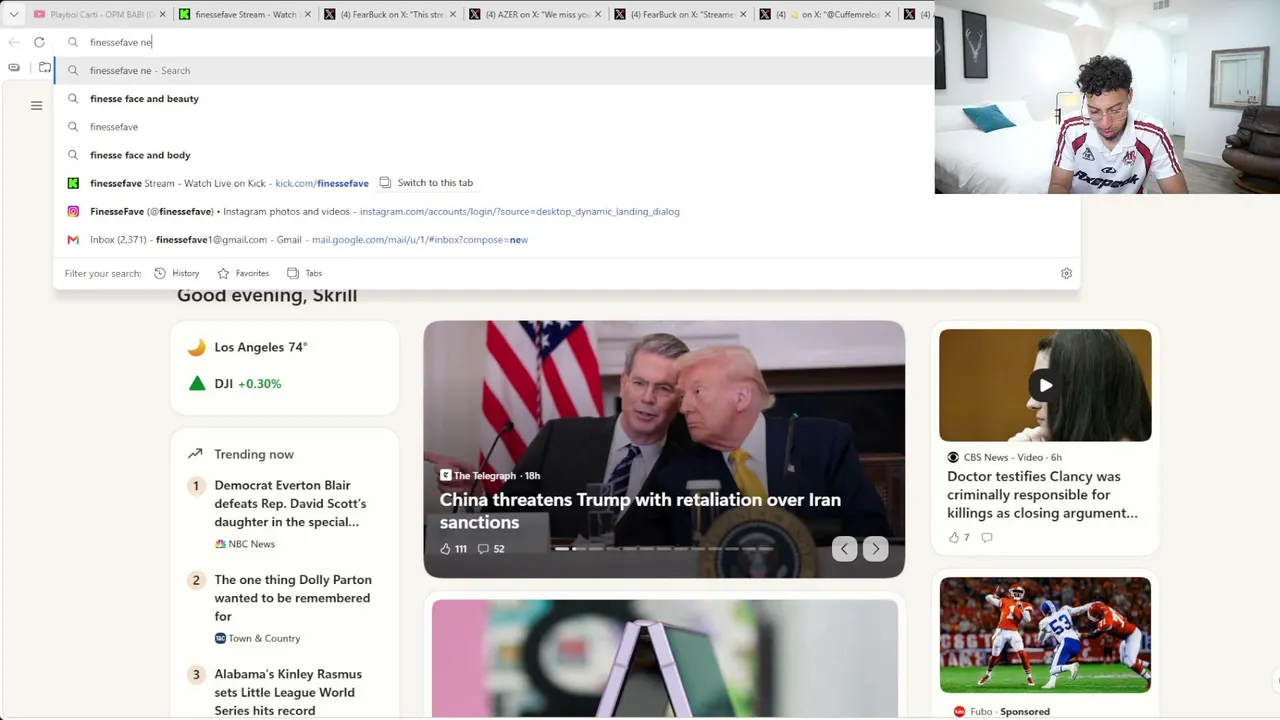Open the favorites folder icon
The width and height of the screenshot is (1280, 720).
click(x=44, y=67)
